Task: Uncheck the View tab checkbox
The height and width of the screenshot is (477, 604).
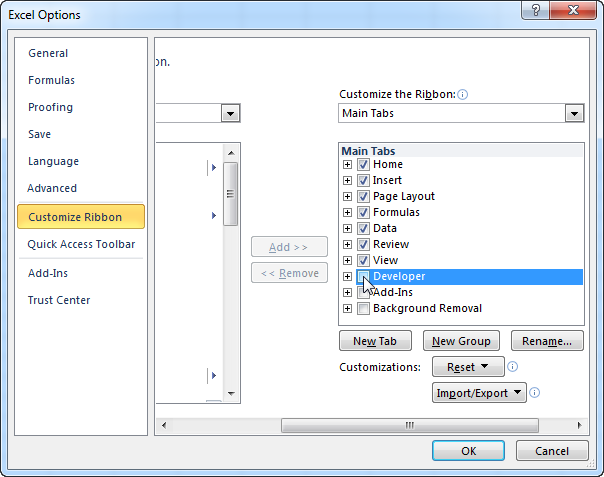Action: [363, 260]
